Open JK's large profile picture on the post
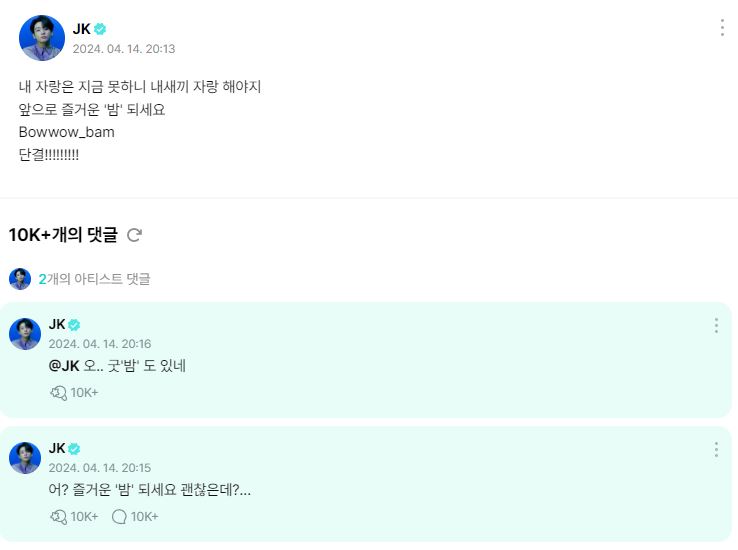Screen dimensions: 738x550 click(42, 38)
